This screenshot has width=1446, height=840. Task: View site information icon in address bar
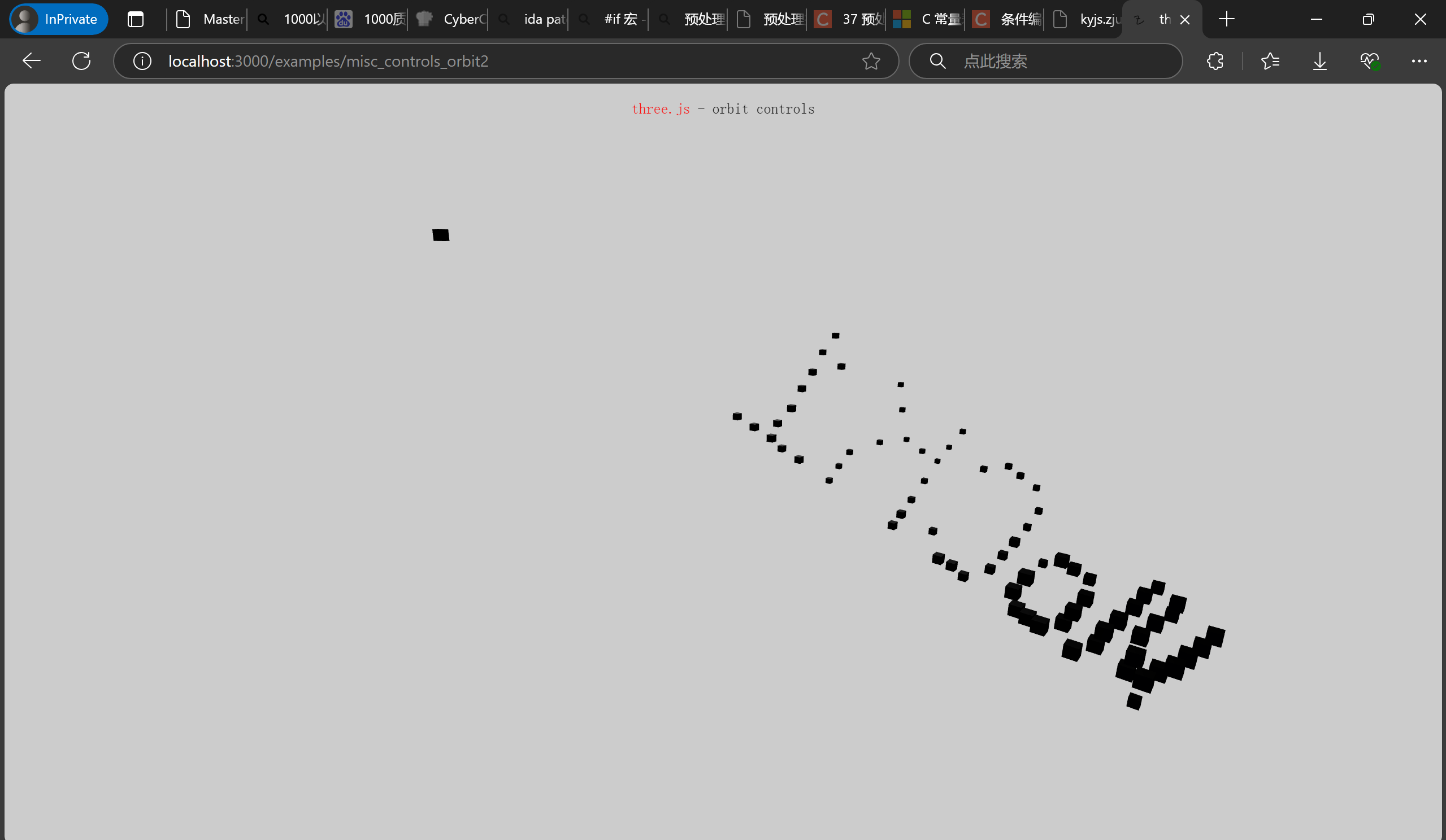point(142,61)
